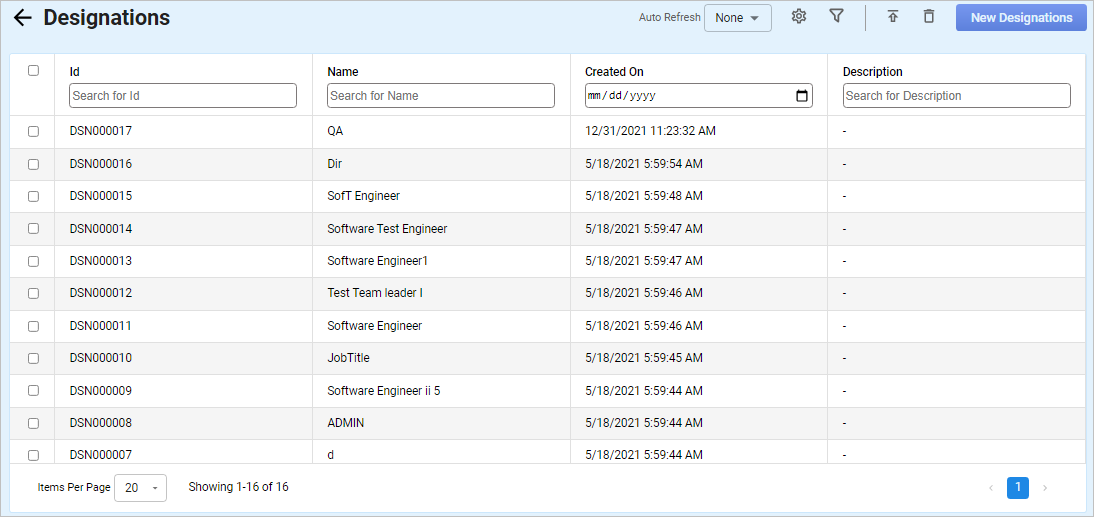This screenshot has height=517, width=1094.
Task: Click the delete trash icon
Action: tap(929, 17)
